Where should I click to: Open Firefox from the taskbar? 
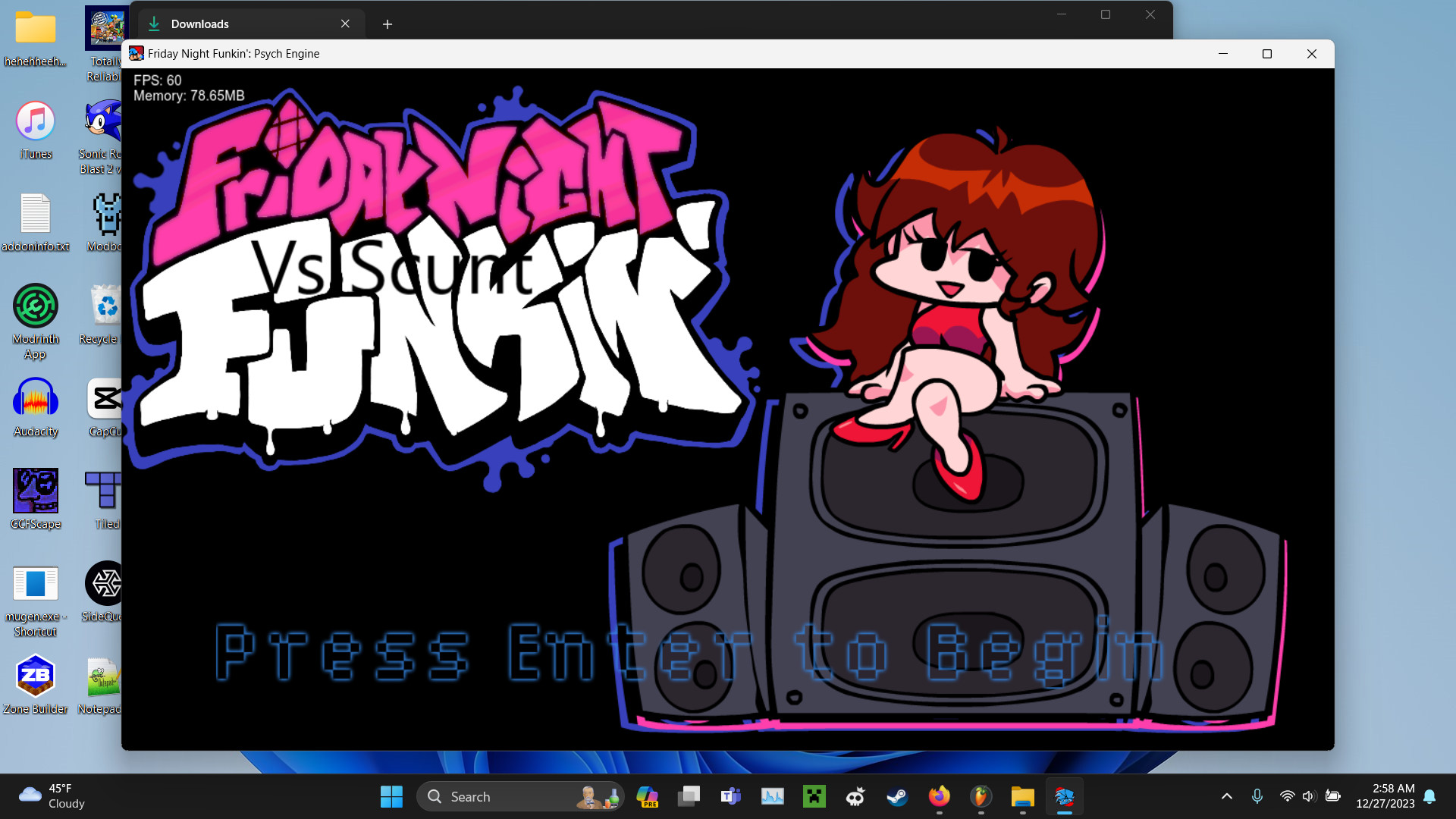939,796
